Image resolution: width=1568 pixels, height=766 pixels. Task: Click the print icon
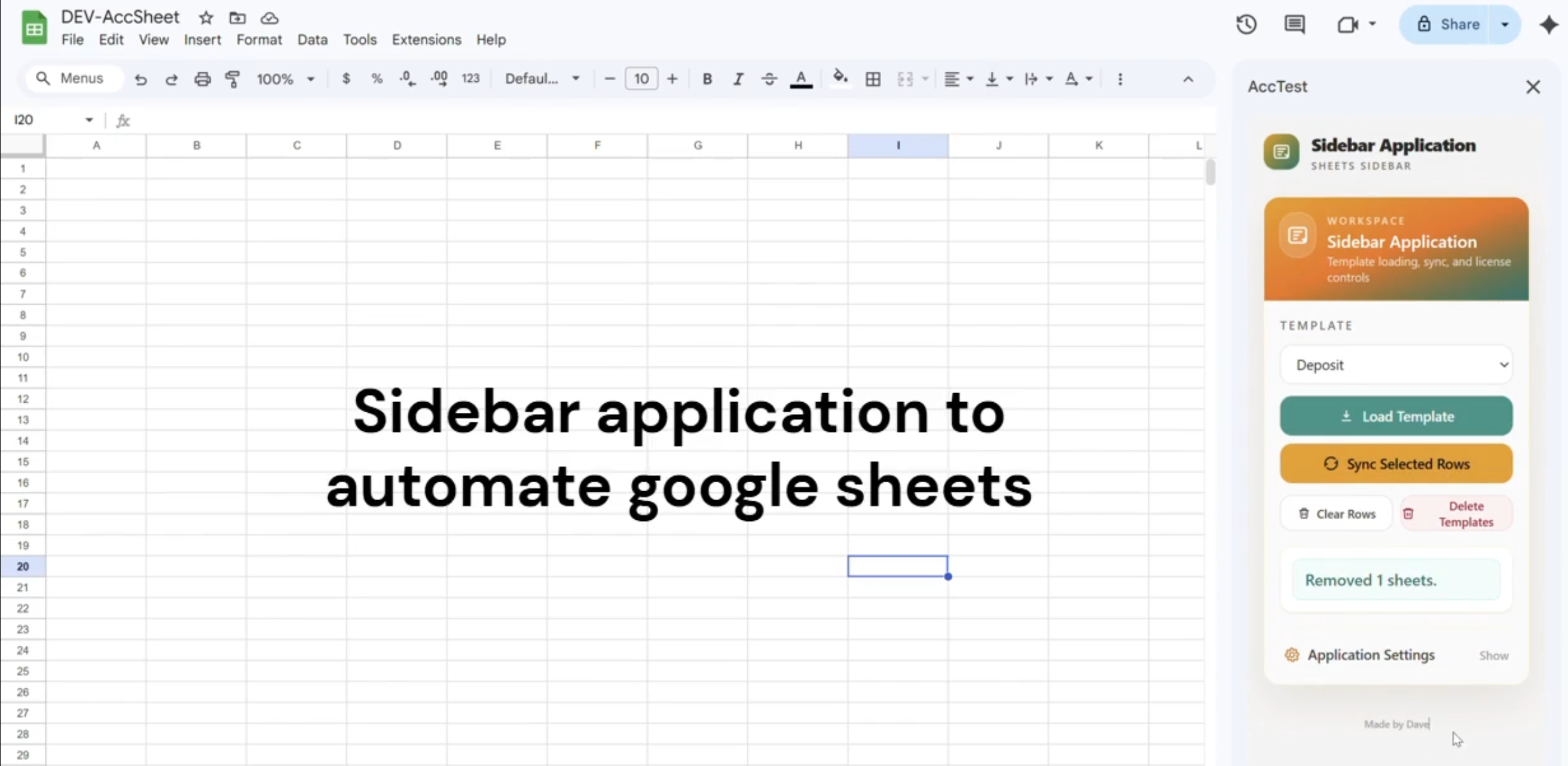202,79
